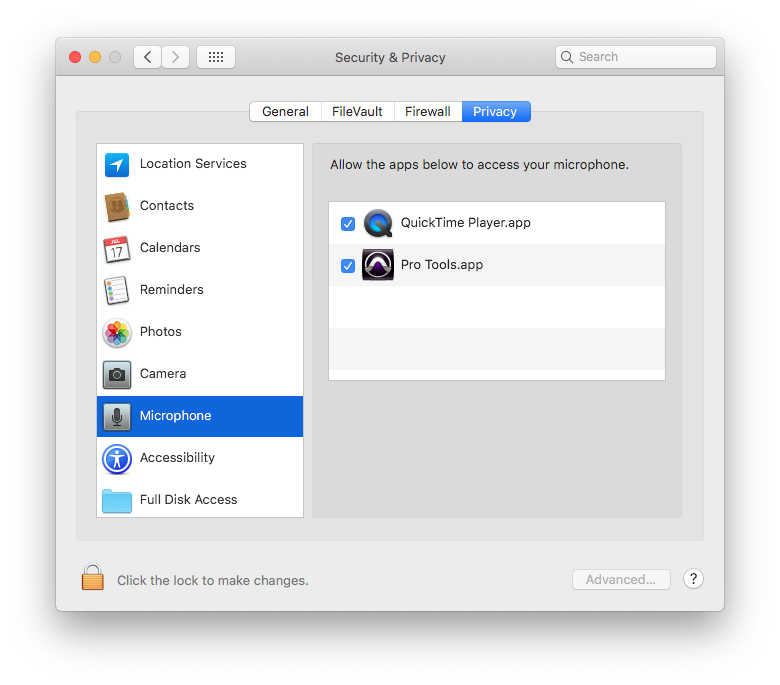Click the QuickTime Player app icon
The width and height of the screenshot is (780, 685).
378,223
